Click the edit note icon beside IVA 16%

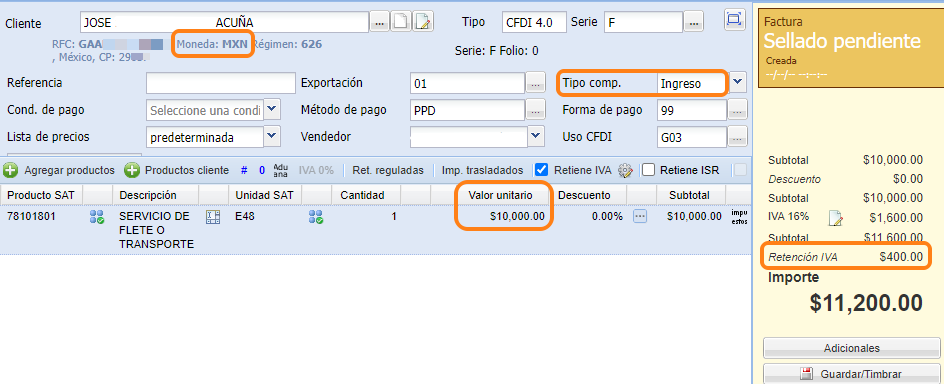coord(835,218)
